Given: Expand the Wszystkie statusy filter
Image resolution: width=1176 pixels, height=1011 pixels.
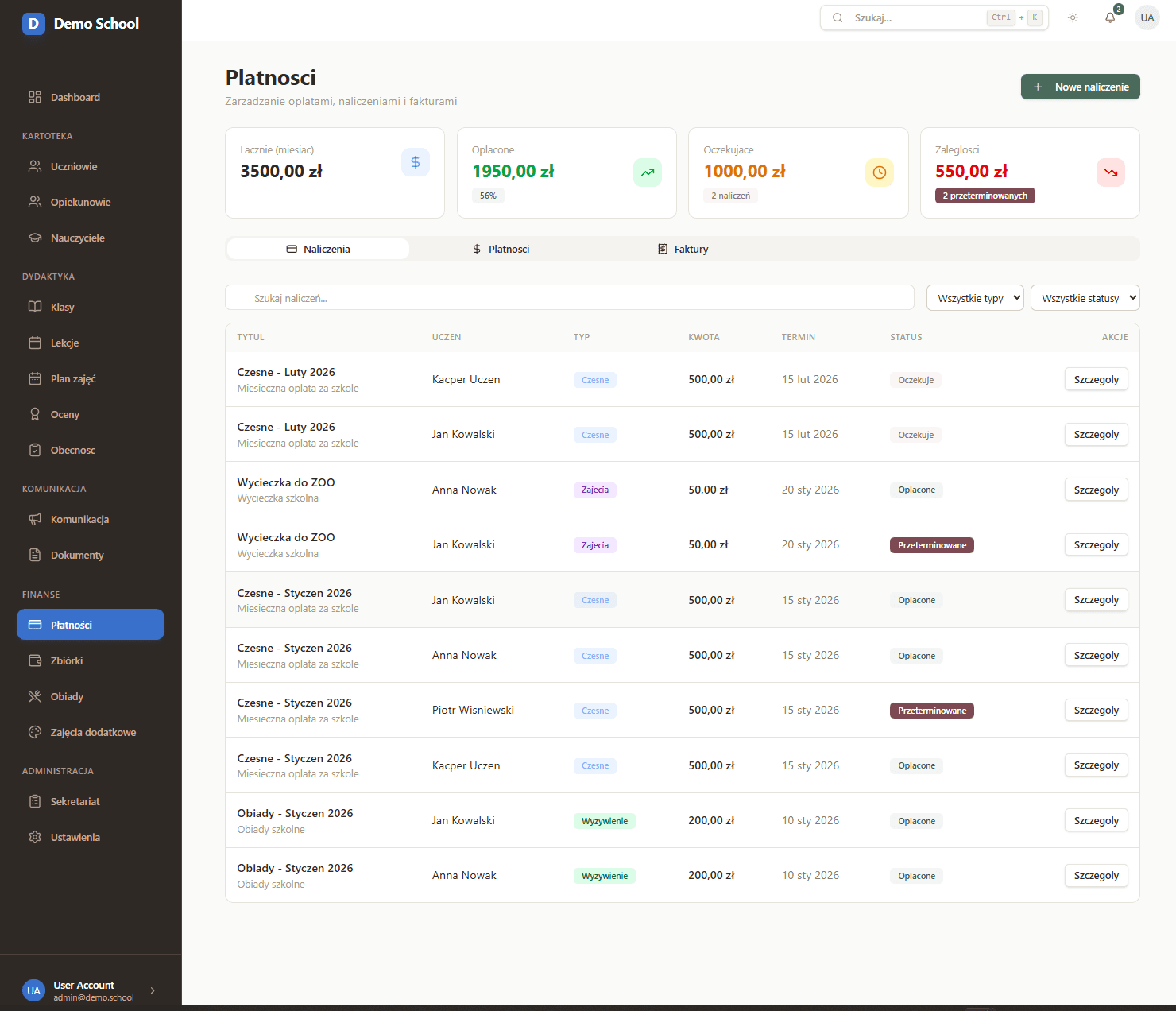Looking at the screenshot, I should coord(1085,298).
